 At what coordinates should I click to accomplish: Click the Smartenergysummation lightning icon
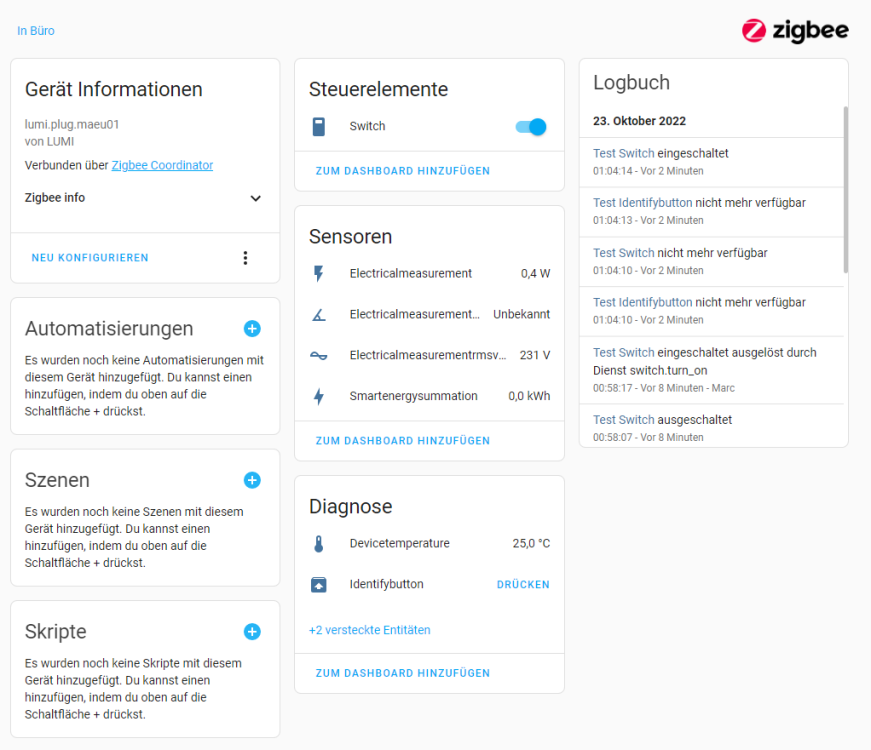point(319,396)
